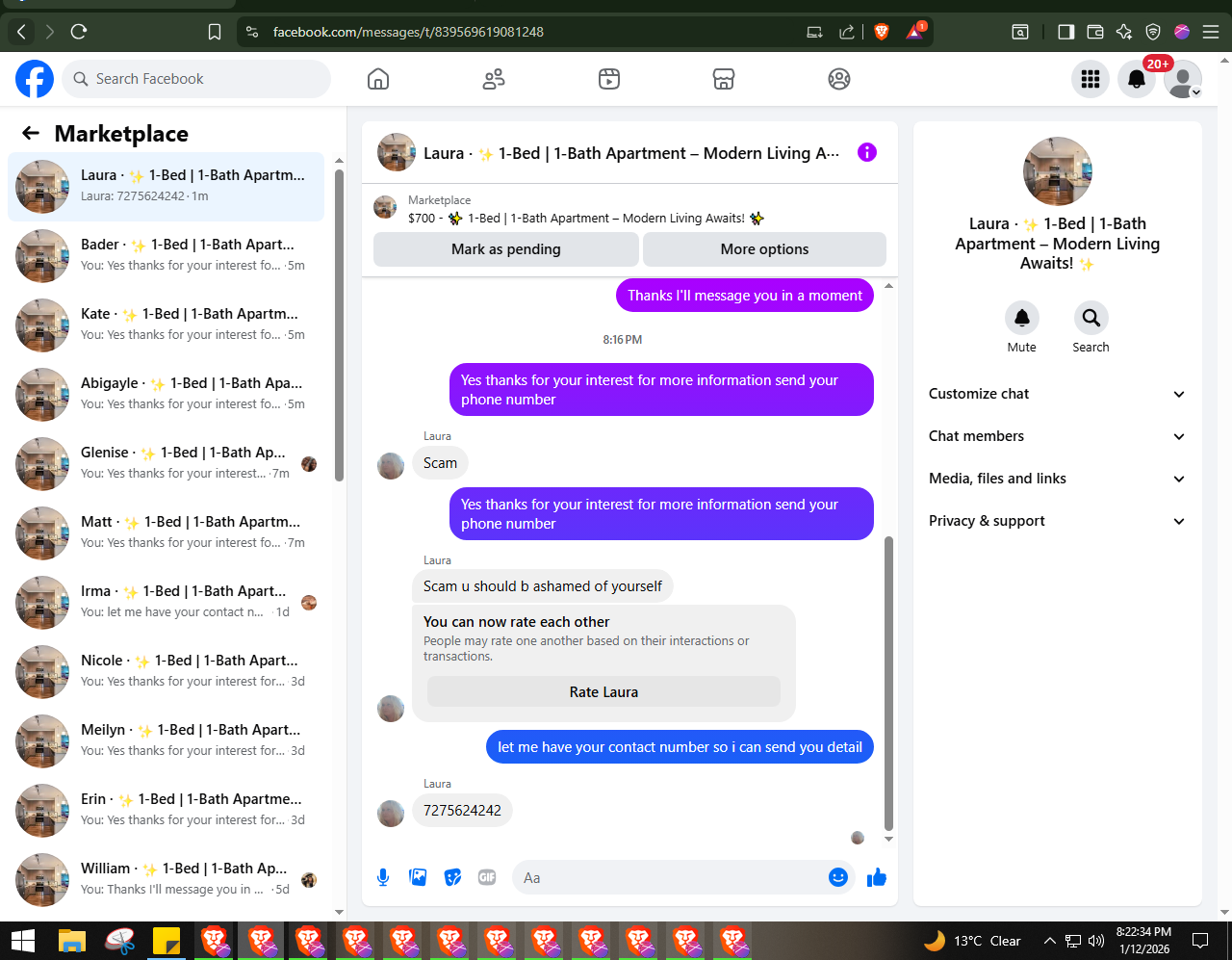Image resolution: width=1232 pixels, height=960 pixels.
Task: Open Brave Wallet icon
Action: coord(1094,32)
